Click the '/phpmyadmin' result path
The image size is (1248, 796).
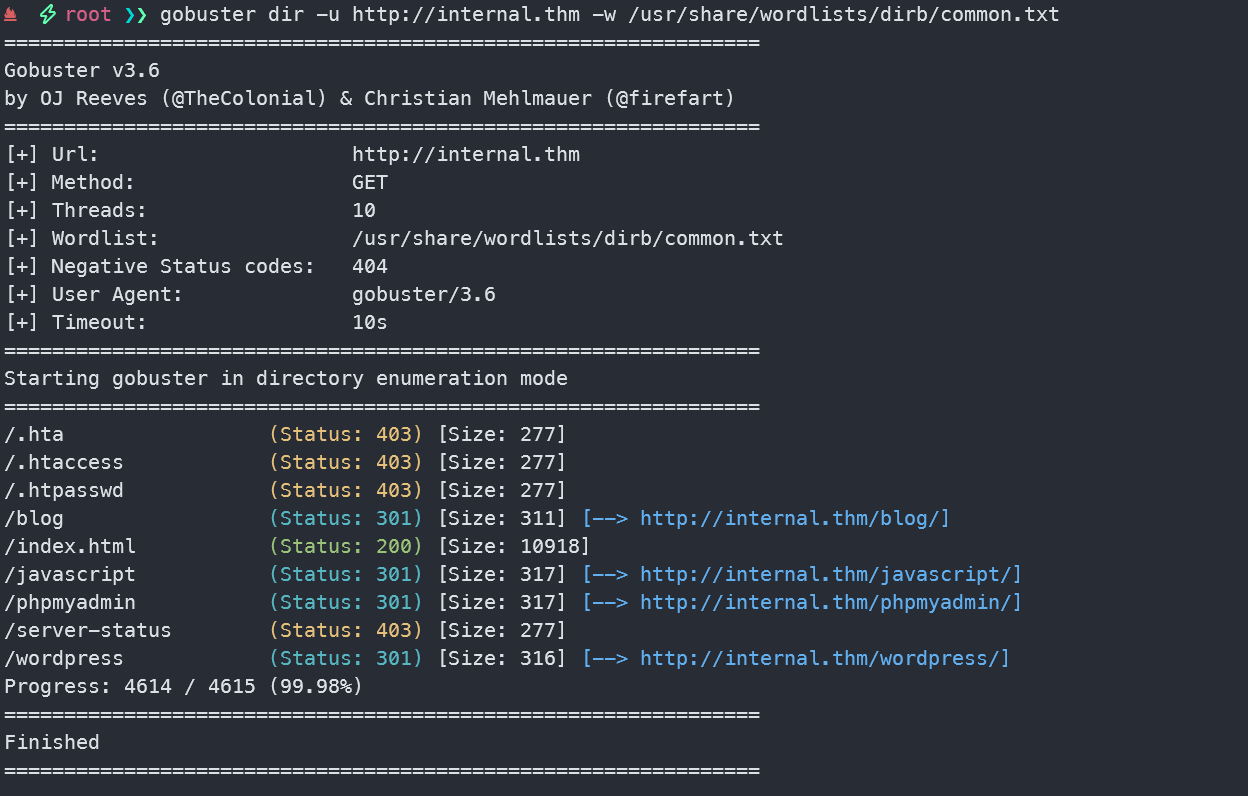(x=70, y=603)
